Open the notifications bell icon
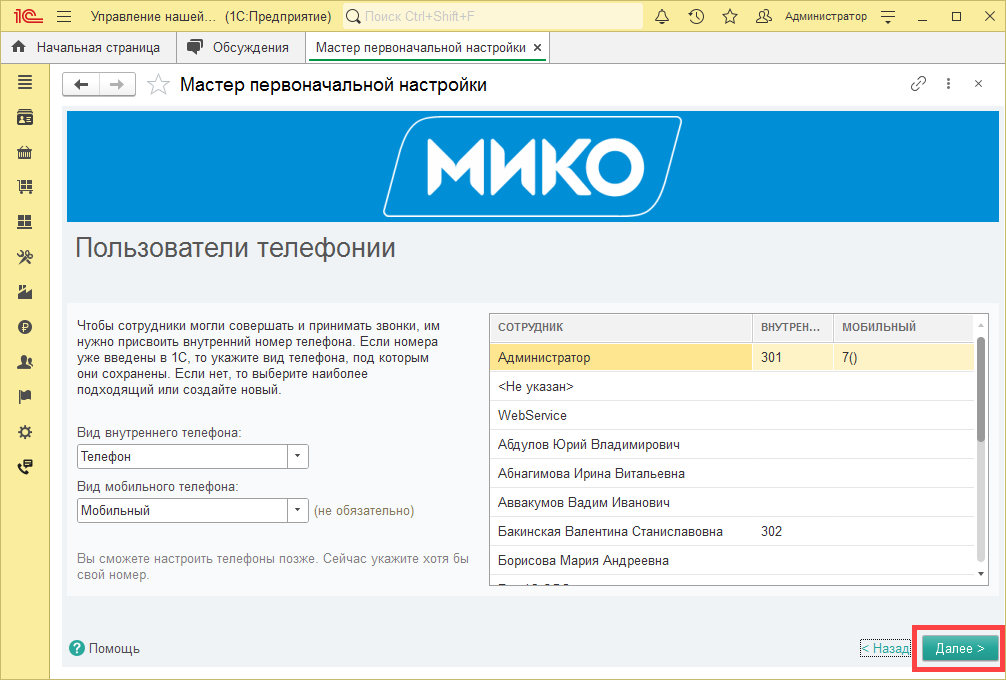This screenshot has width=1006, height=680. [x=662, y=16]
